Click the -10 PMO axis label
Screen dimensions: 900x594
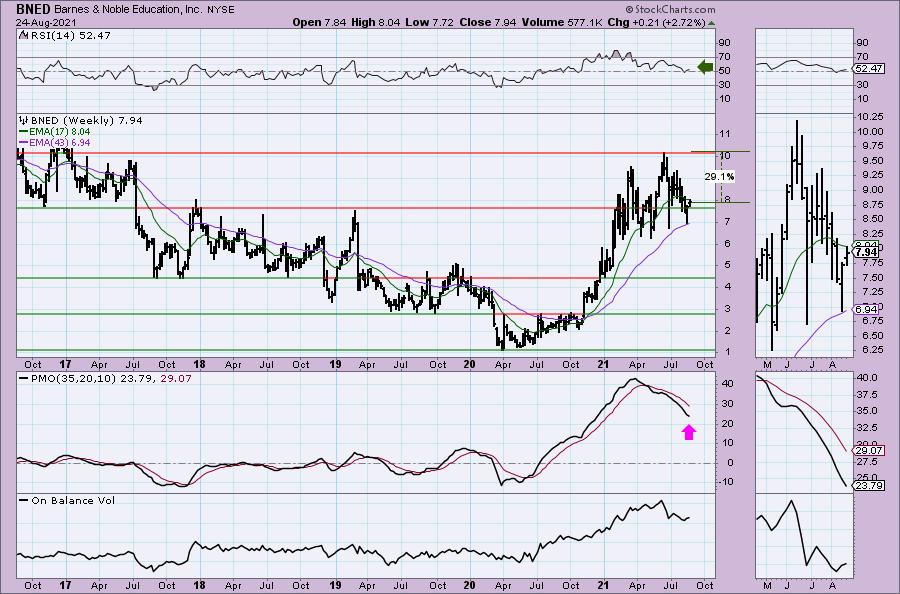(x=727, y=482)
